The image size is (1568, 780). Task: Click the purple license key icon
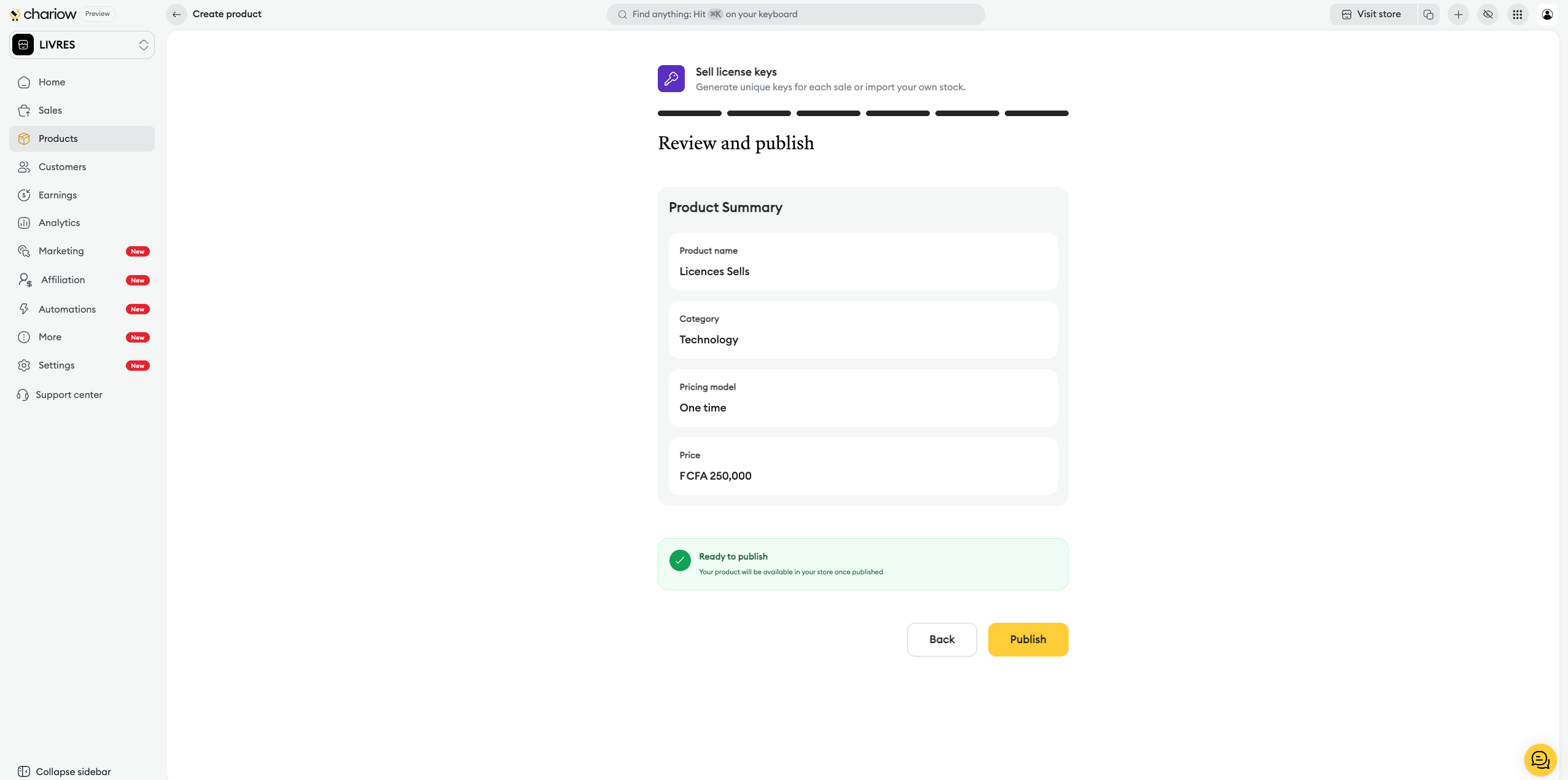(671, 79)
